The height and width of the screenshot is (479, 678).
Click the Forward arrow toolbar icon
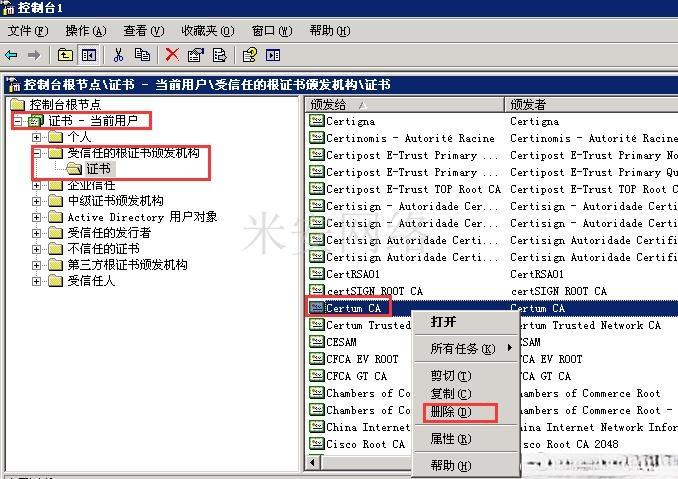tap(34, 55)
